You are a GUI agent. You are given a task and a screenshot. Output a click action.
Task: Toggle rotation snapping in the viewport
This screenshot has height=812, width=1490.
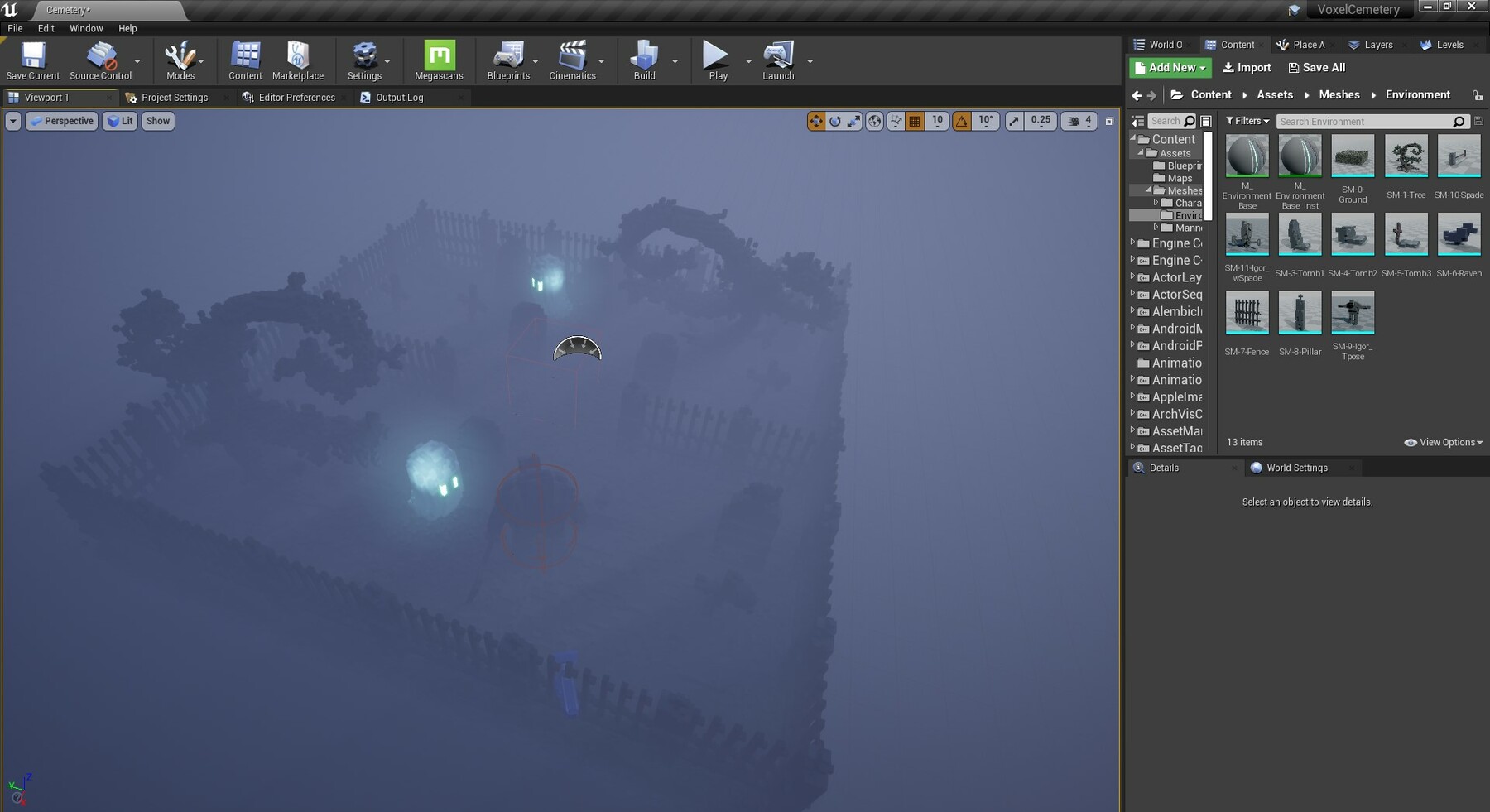961,121
